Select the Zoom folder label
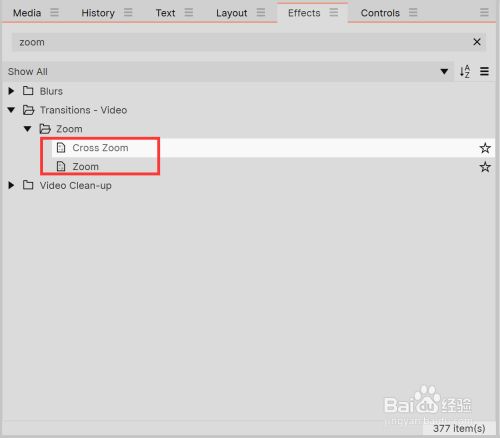 click(69, 129)
